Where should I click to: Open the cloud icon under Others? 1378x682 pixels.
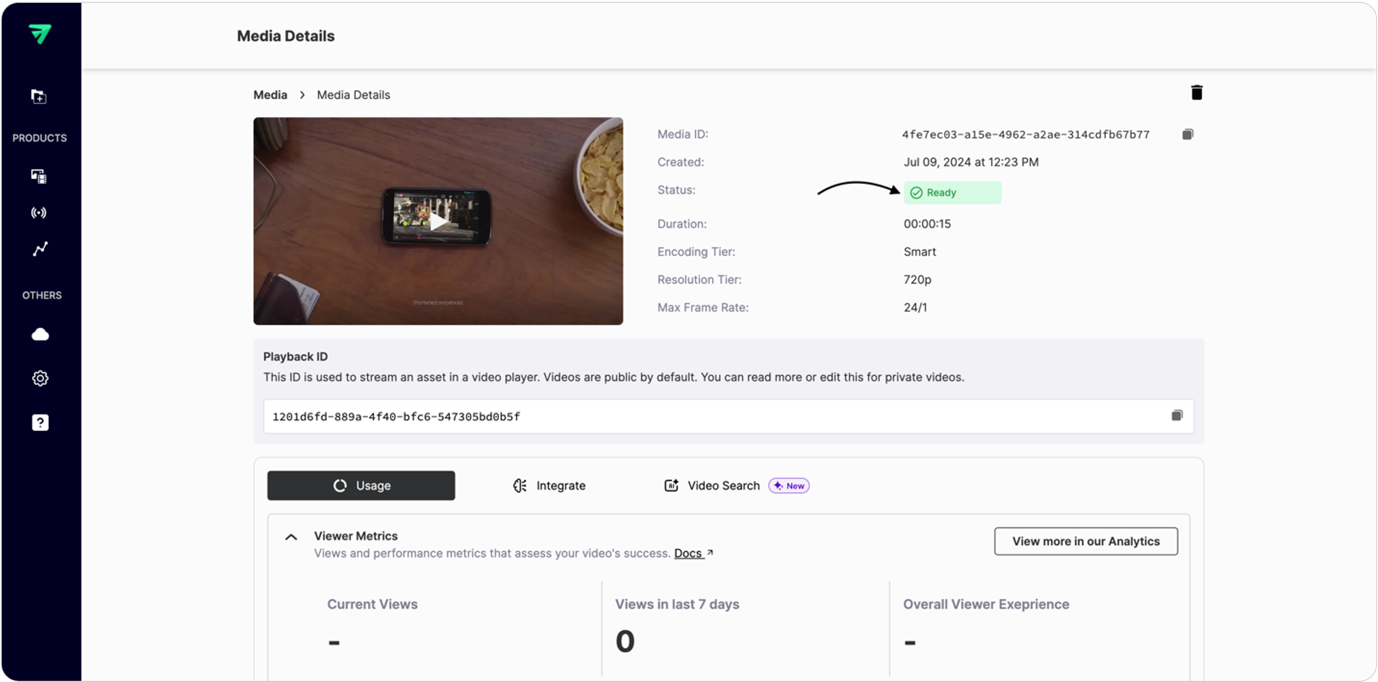(x=40, y=334)
